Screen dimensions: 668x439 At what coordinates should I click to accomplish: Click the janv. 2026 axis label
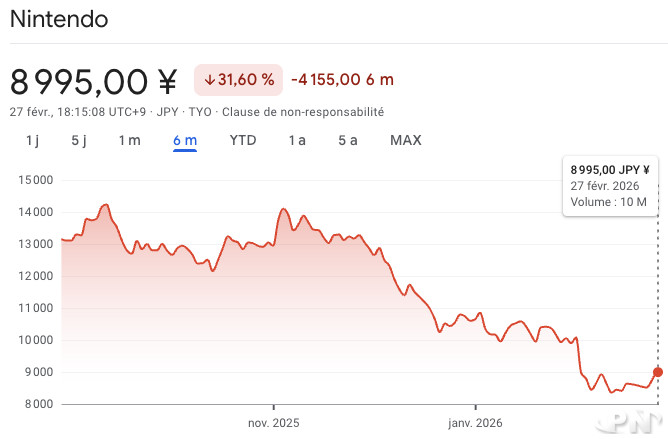click(x=476, y=421)
